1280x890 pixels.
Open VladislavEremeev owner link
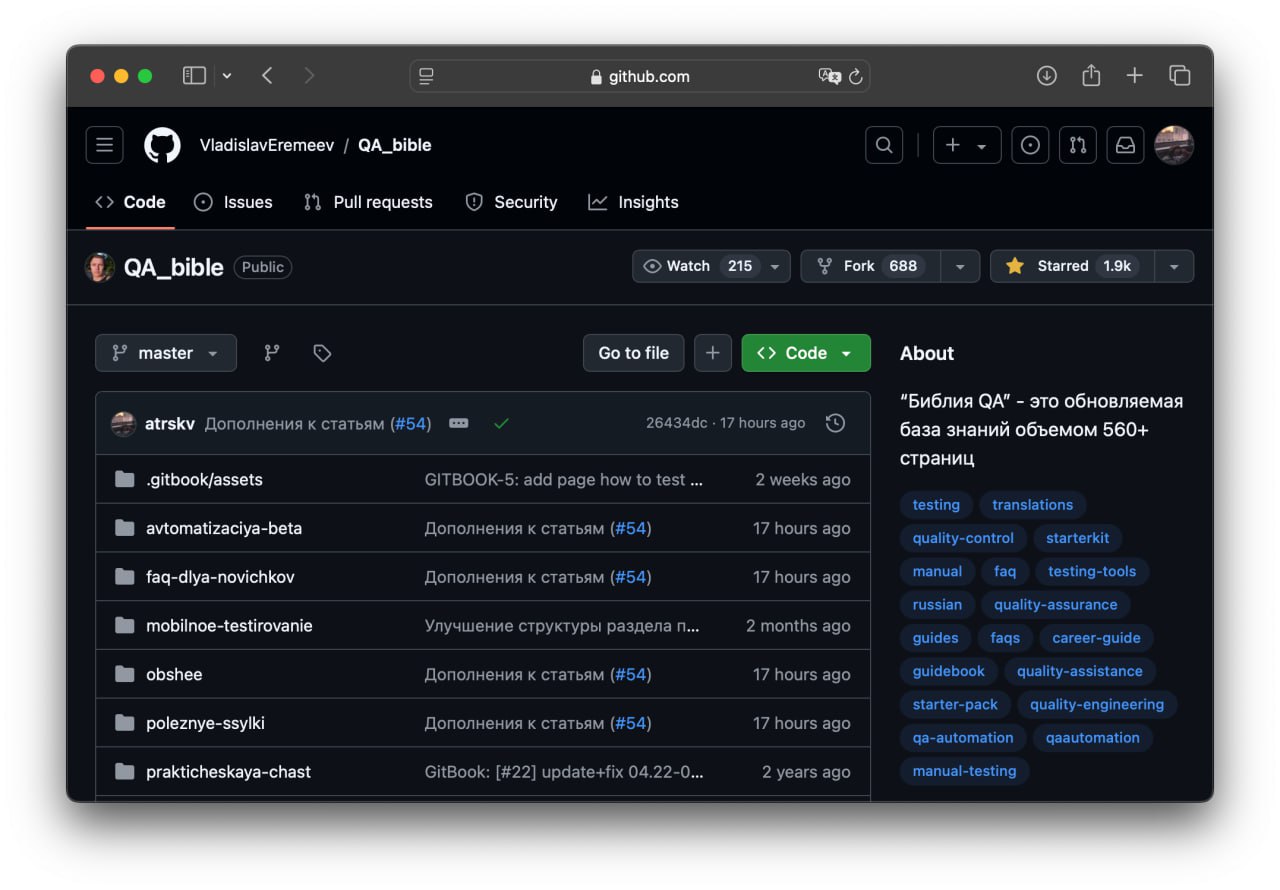coord(267,145)
